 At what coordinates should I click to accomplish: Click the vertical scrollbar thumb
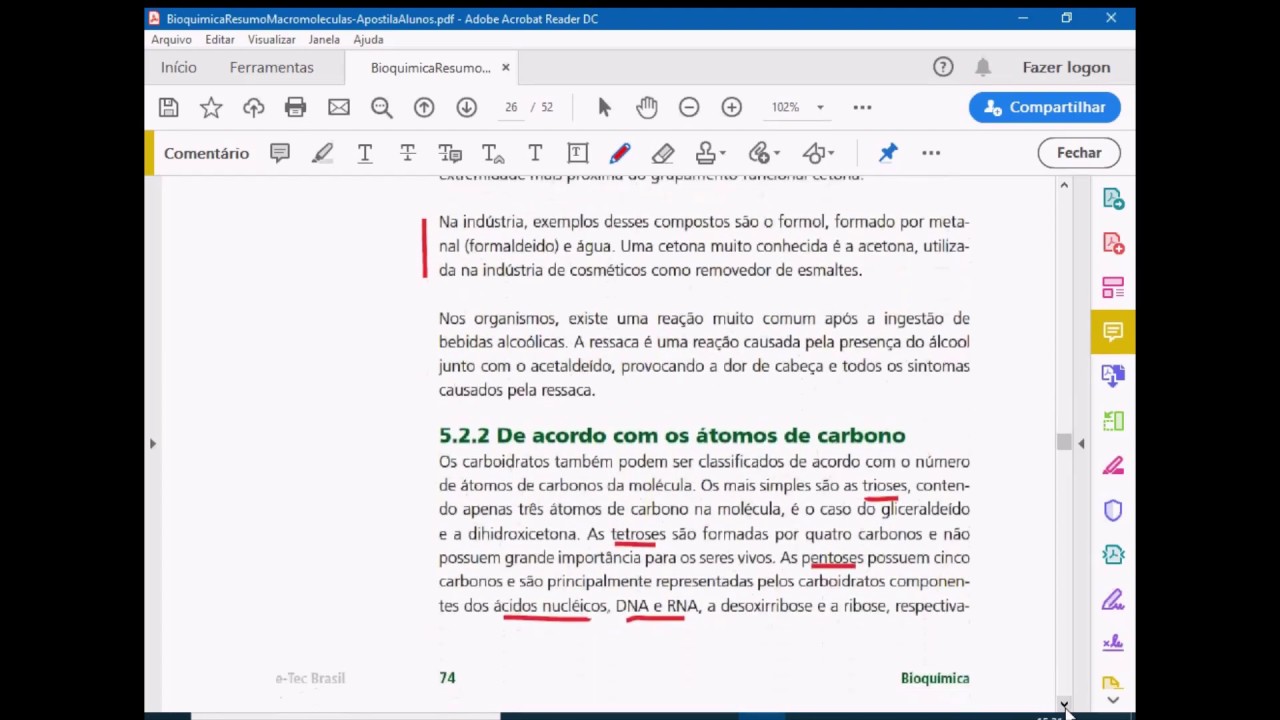1064,442
